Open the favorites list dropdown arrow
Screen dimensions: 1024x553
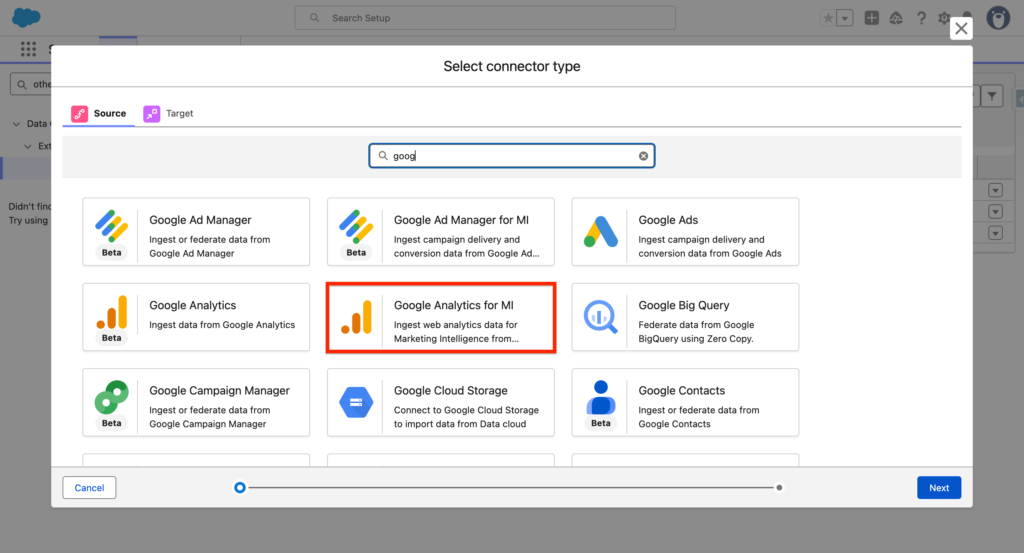845,18
